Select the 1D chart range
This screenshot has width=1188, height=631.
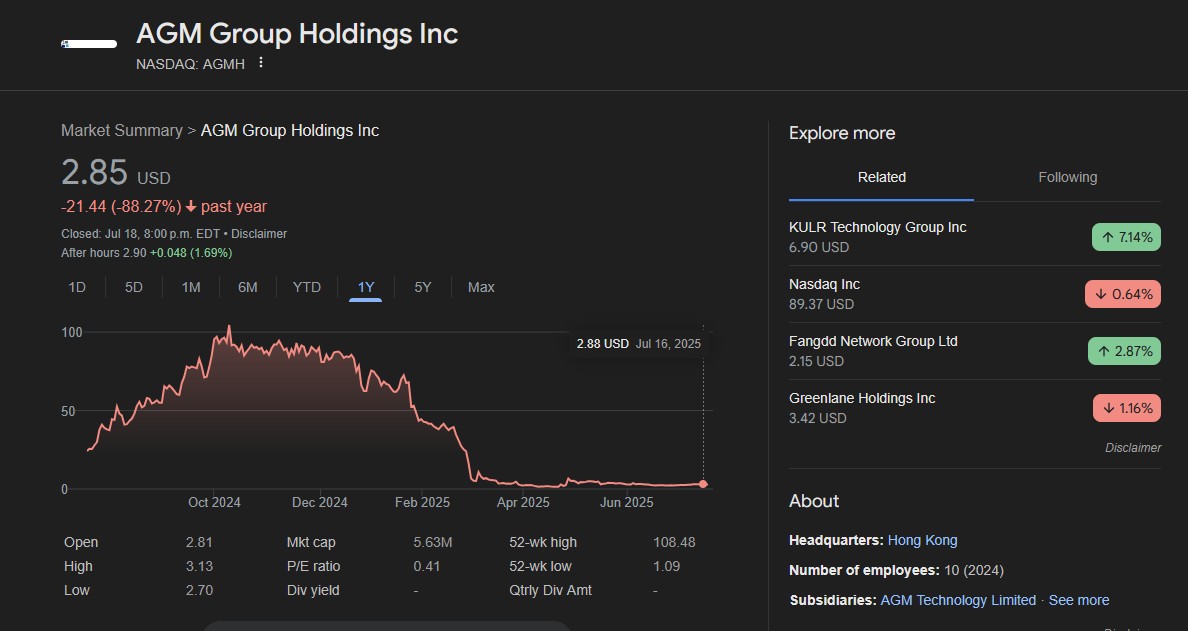point(77,287)
